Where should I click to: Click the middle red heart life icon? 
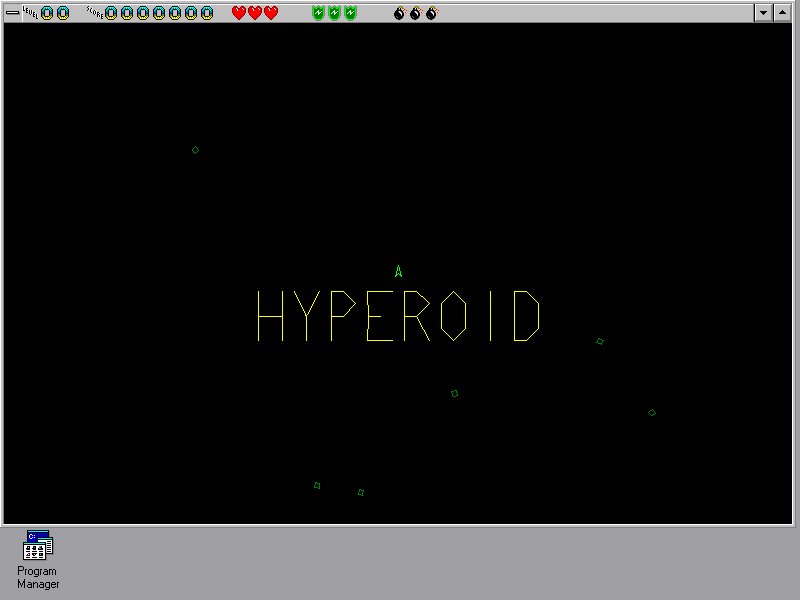(x=255, y=13)
